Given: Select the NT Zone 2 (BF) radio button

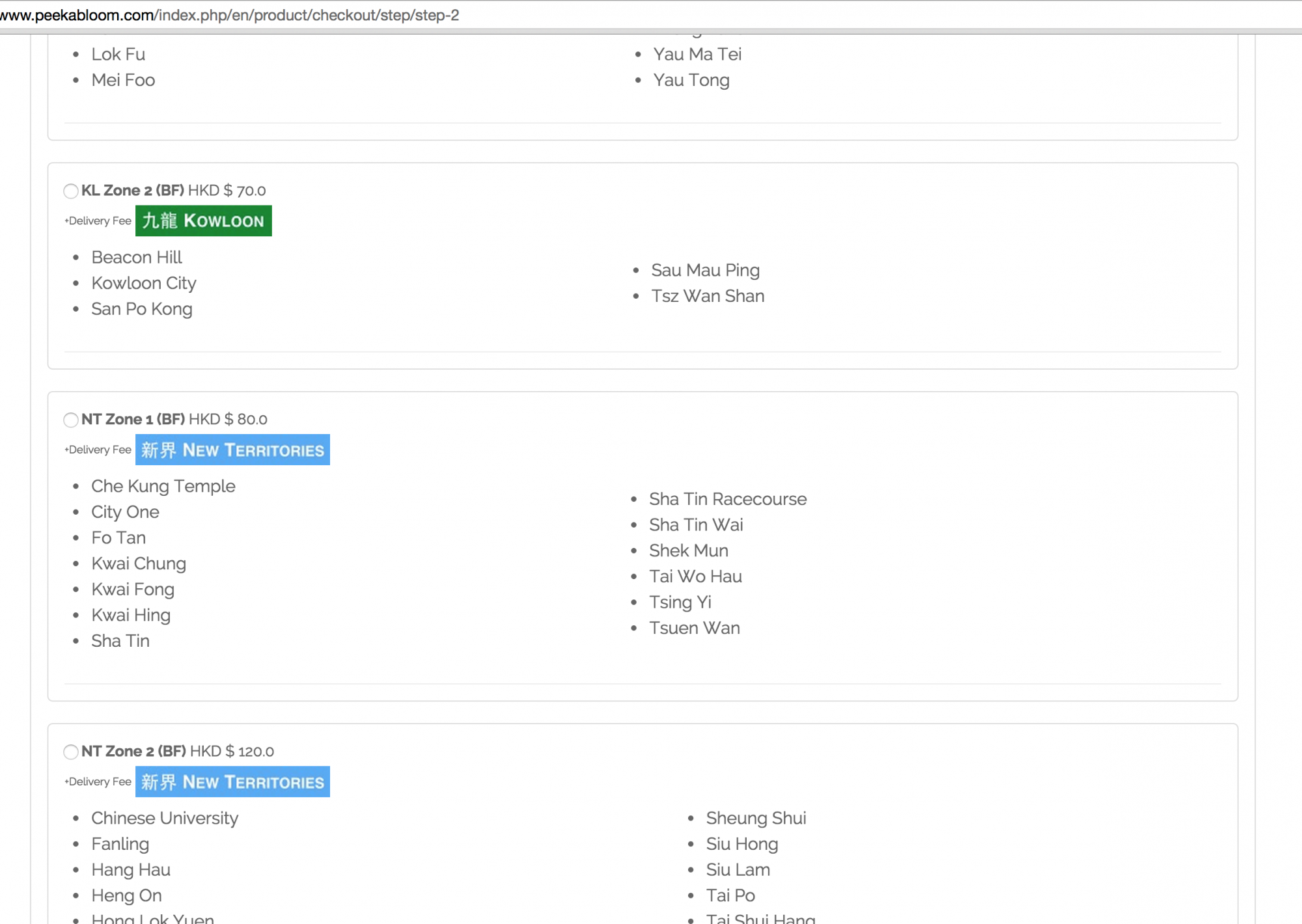Looking at the screenshot, I should pyautogui.click(x=71, y=752).
